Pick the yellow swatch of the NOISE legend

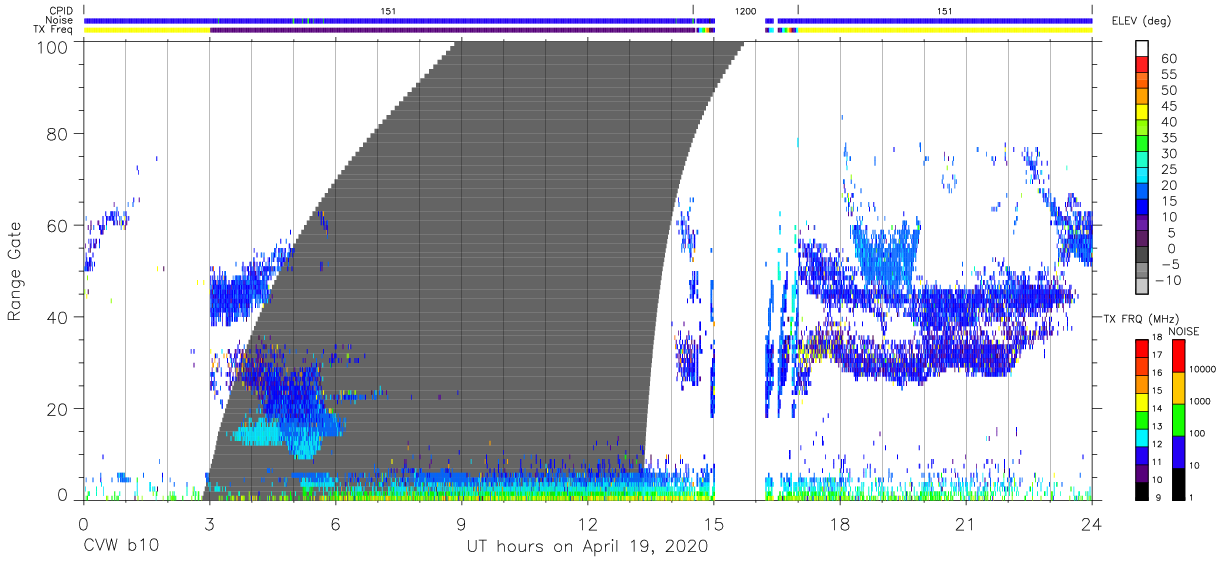(x=1177, y=388)
